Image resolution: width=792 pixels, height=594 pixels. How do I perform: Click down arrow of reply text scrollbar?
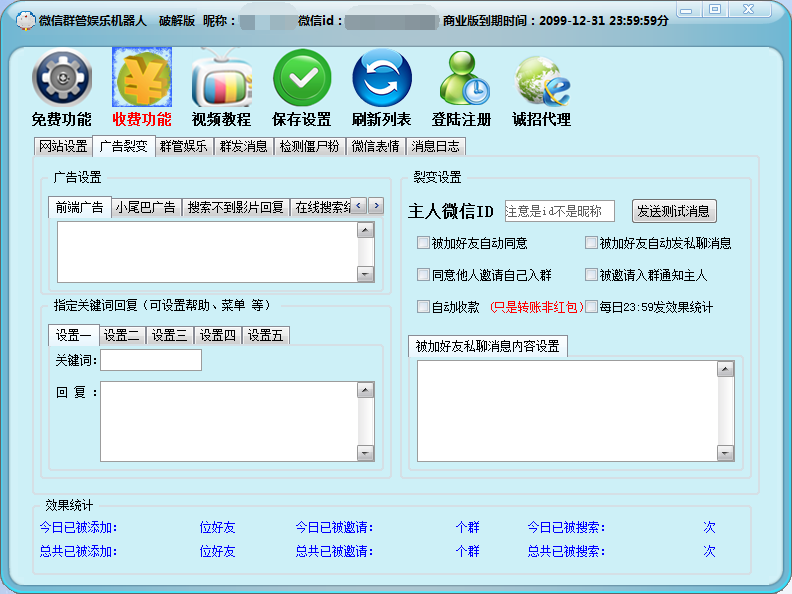coord(365,453)
